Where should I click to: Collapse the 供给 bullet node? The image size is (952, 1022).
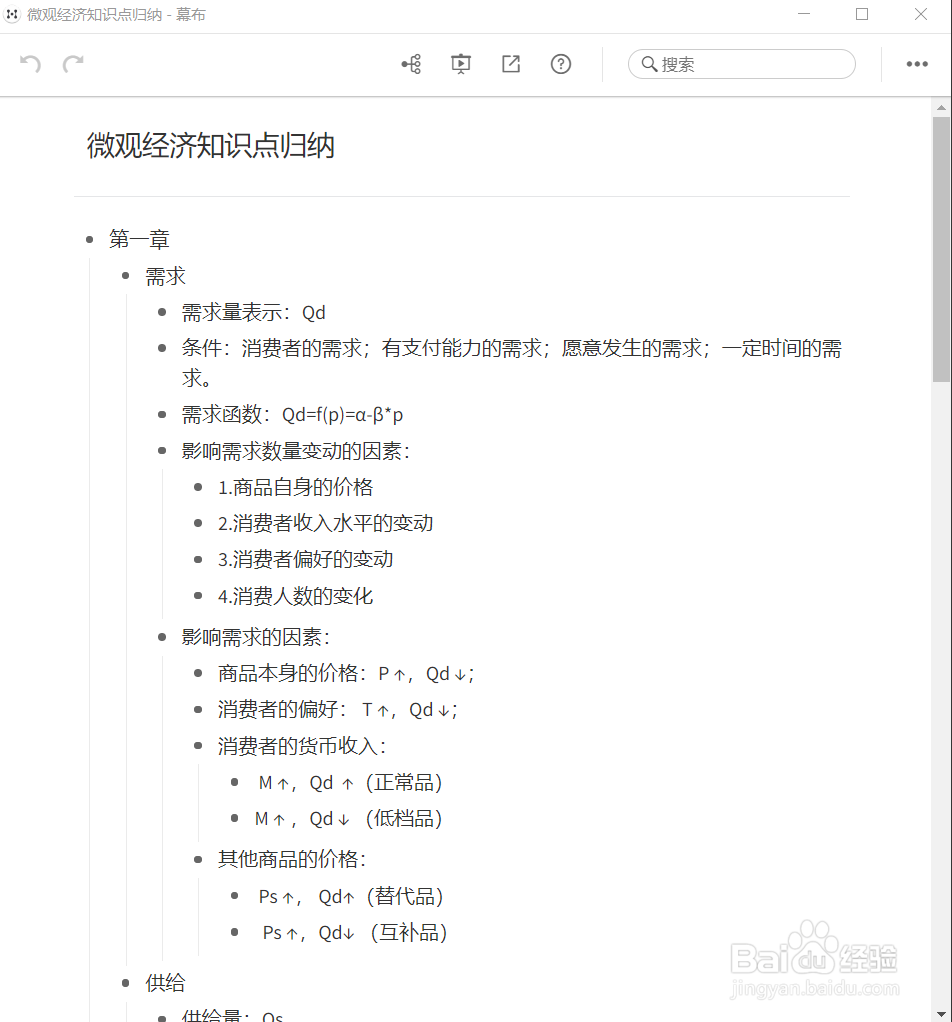coord(126,983)
